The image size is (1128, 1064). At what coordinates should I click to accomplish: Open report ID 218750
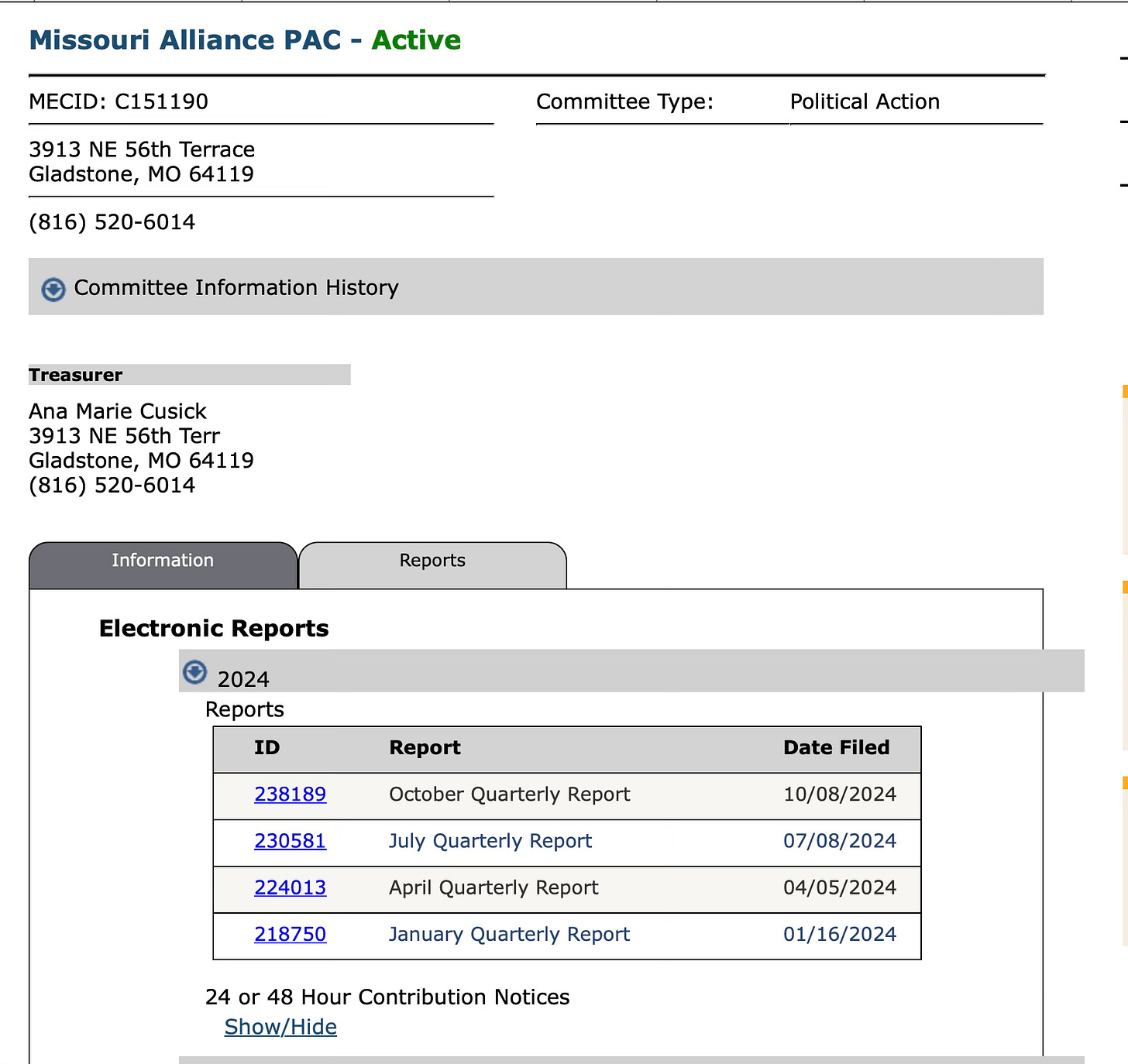click(x=291, y=934)
